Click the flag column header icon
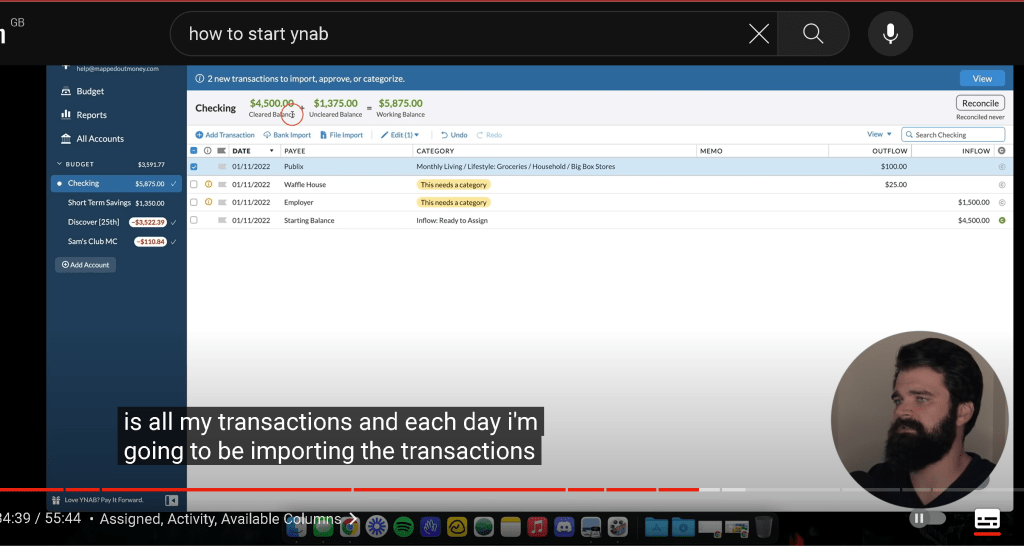The image size is (1024, 553). point(221,151)
